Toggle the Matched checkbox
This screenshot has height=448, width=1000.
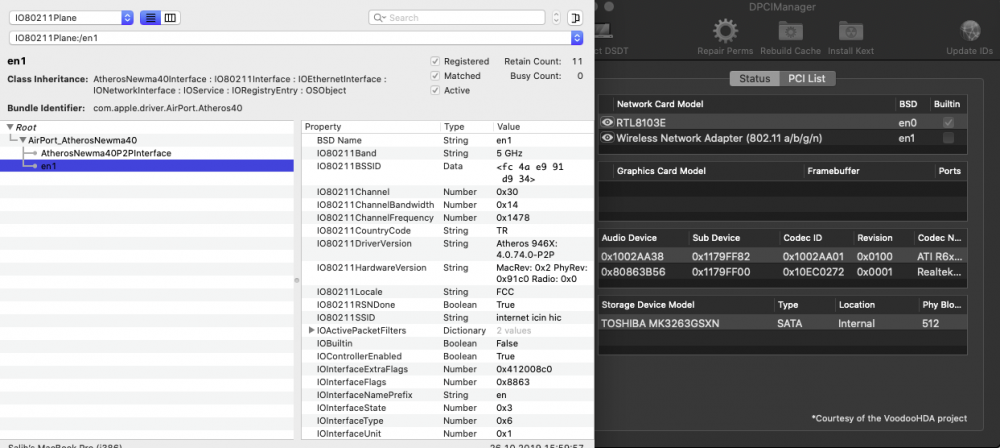click(x=435, y=76)
